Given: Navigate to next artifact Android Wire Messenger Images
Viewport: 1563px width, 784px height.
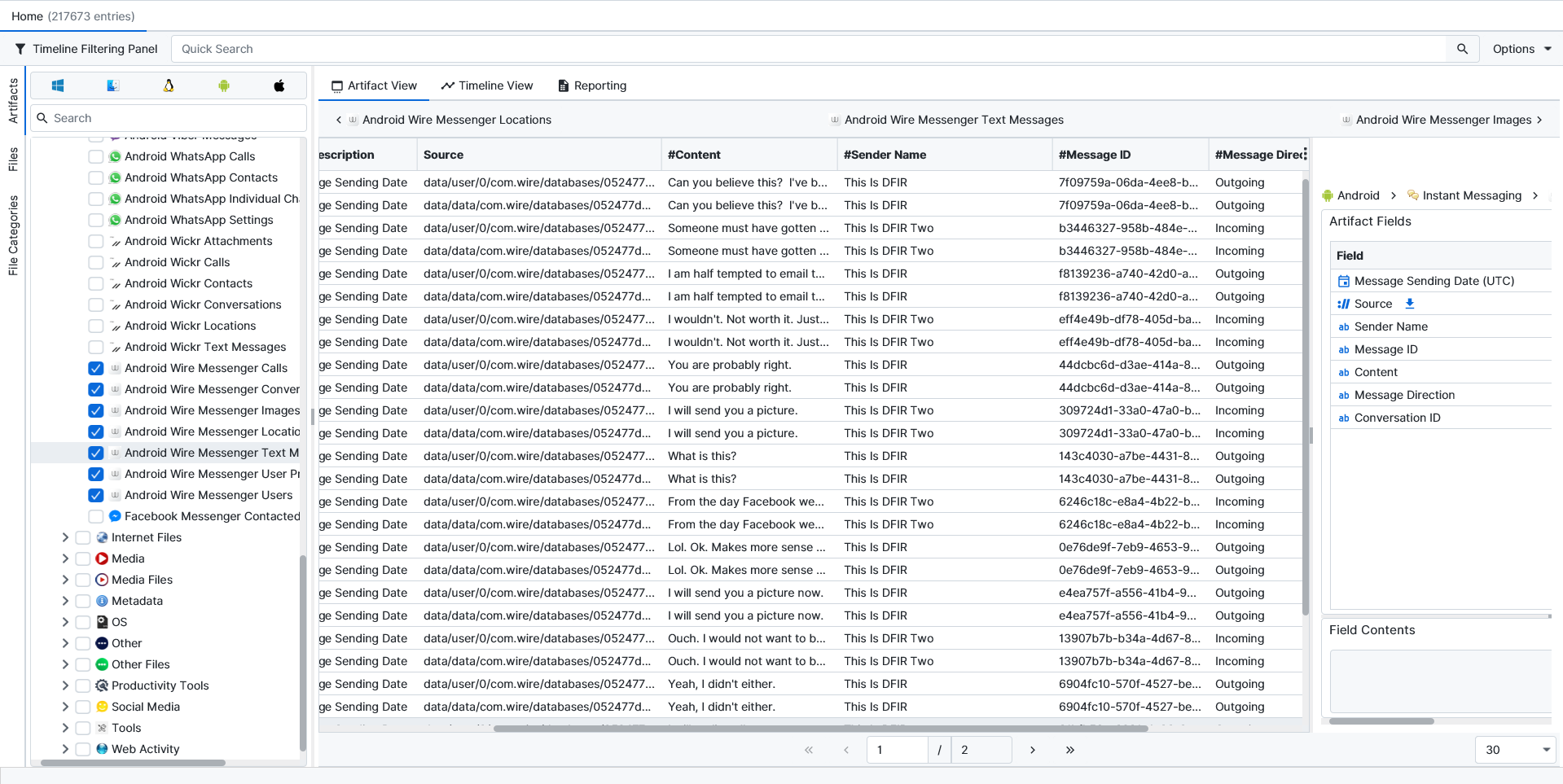Looking at the screenshot, I should (x=1443, y=120).
